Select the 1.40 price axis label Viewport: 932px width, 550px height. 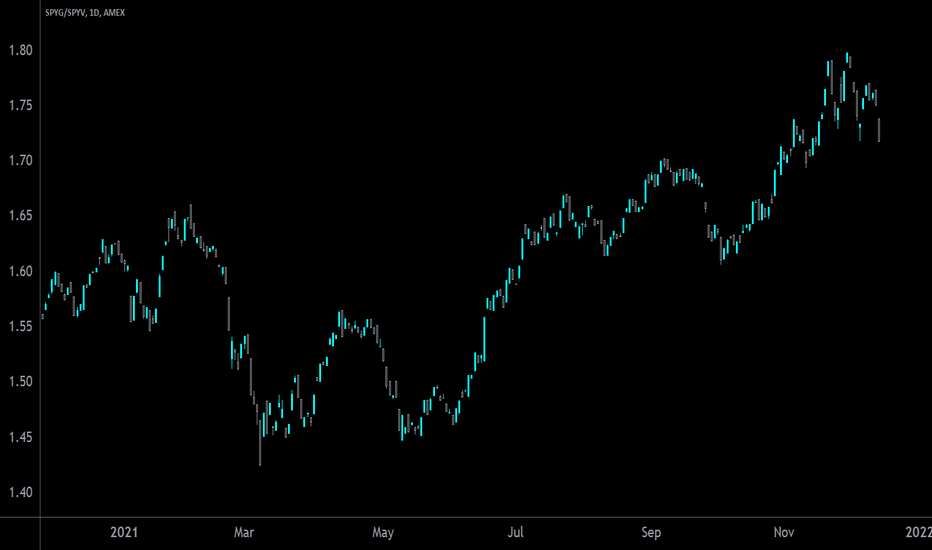point(20,492)
